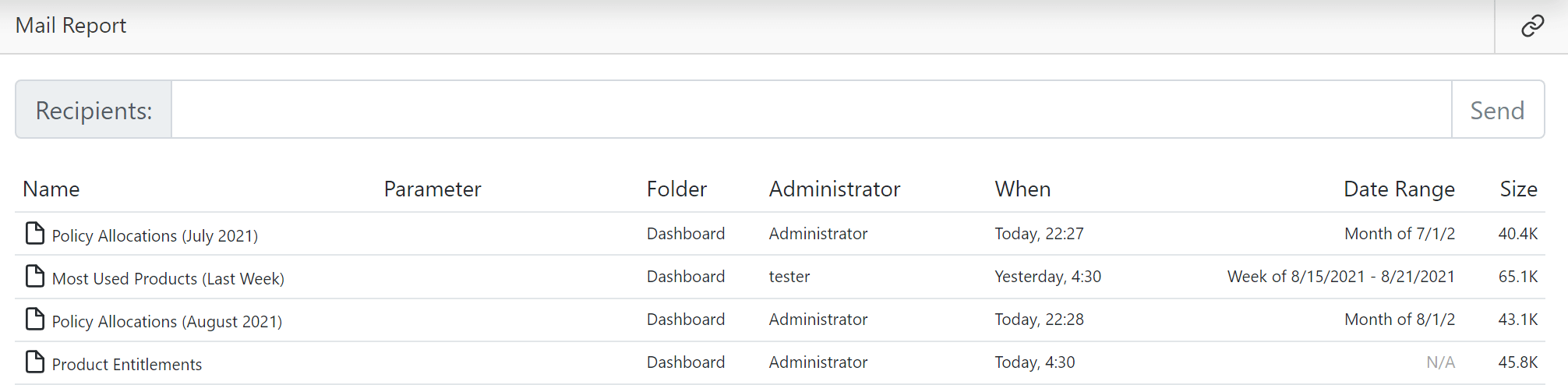The height and width of the screenshot is (385, 1568).
Task: Sort by the Parameter column header
Action: pos(433,189)
